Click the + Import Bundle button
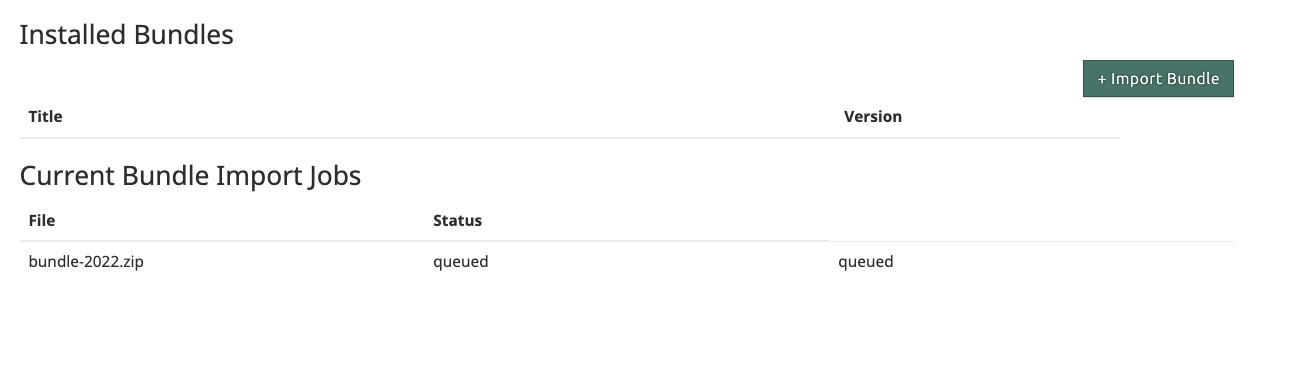 [x=1158, y=79]
